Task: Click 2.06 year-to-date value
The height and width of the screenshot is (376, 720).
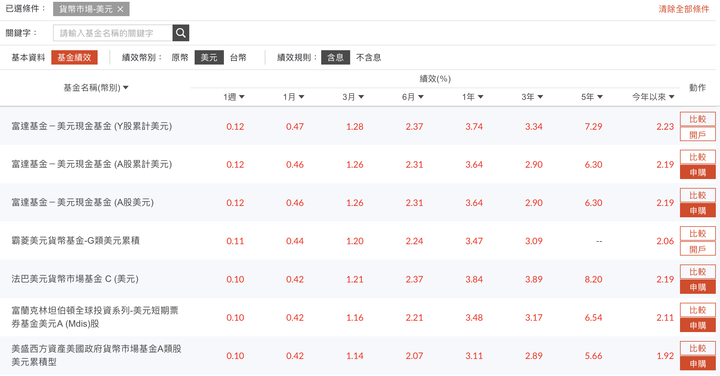Action: click(665, 241)
